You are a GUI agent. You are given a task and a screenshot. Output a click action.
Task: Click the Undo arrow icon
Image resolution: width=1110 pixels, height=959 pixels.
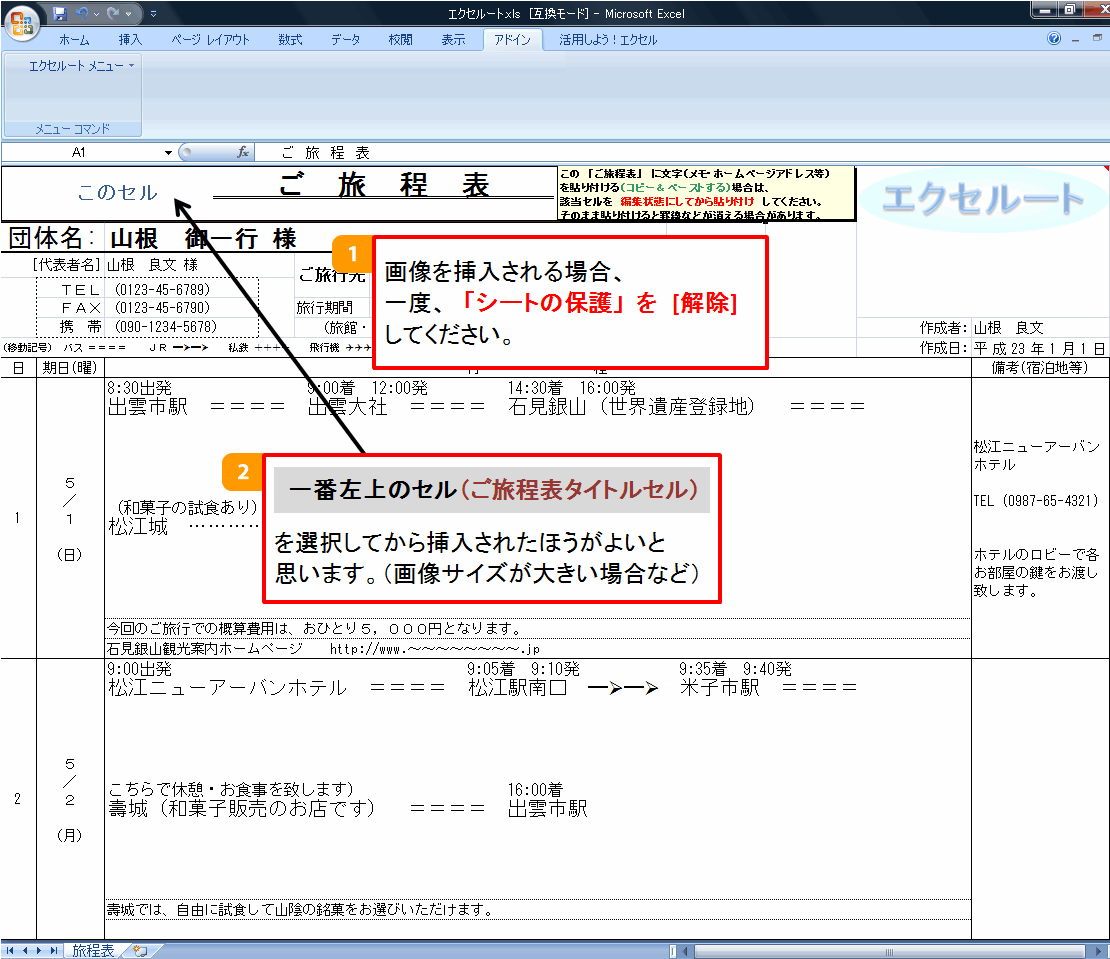pyautogui.click(x=81, y=13)
